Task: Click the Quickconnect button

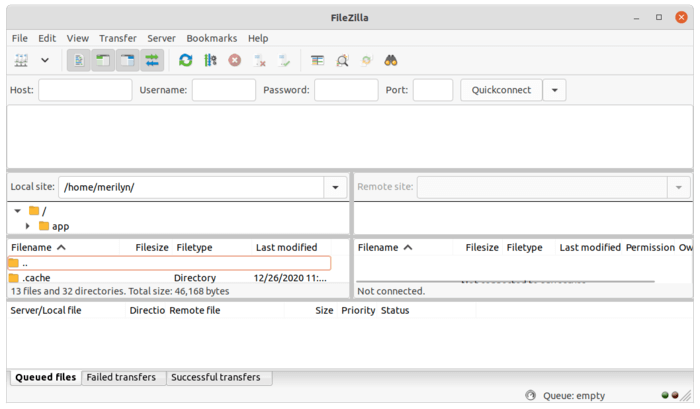Action: coord(501,90)
